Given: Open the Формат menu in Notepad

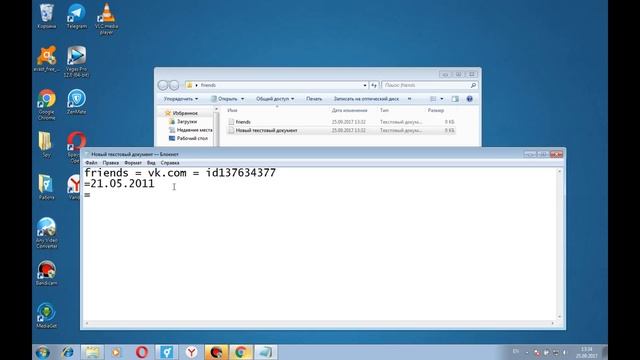Looking at the screenshot, I should [133, 162].
